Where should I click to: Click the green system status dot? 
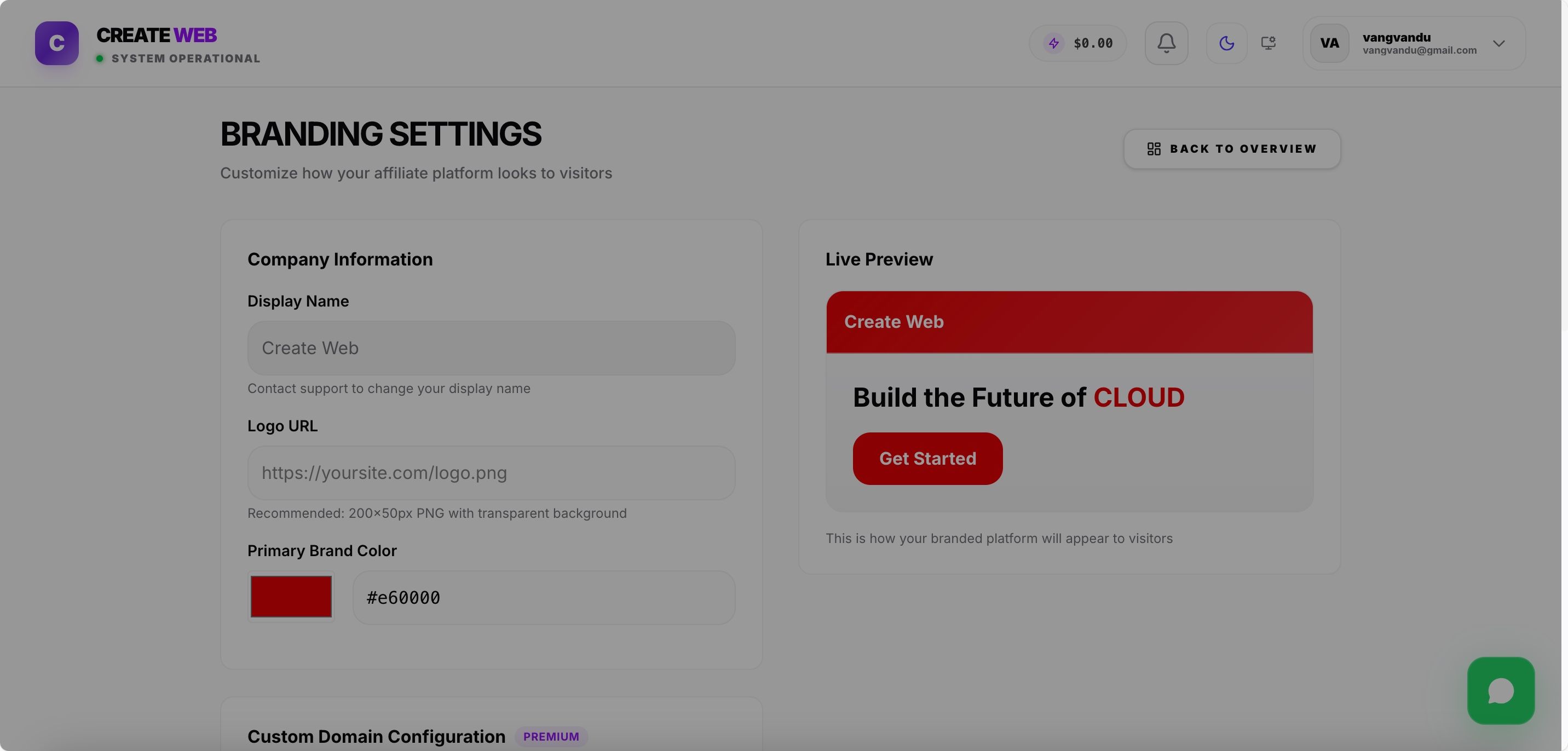click(100, 59)
